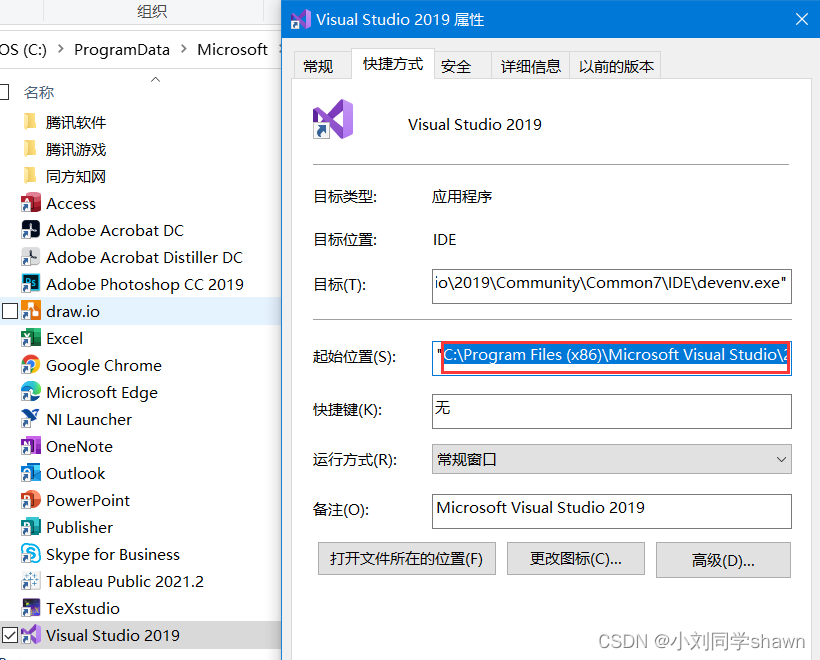
Task: Open the 详细信息 tab
Action: click(530, 66)
